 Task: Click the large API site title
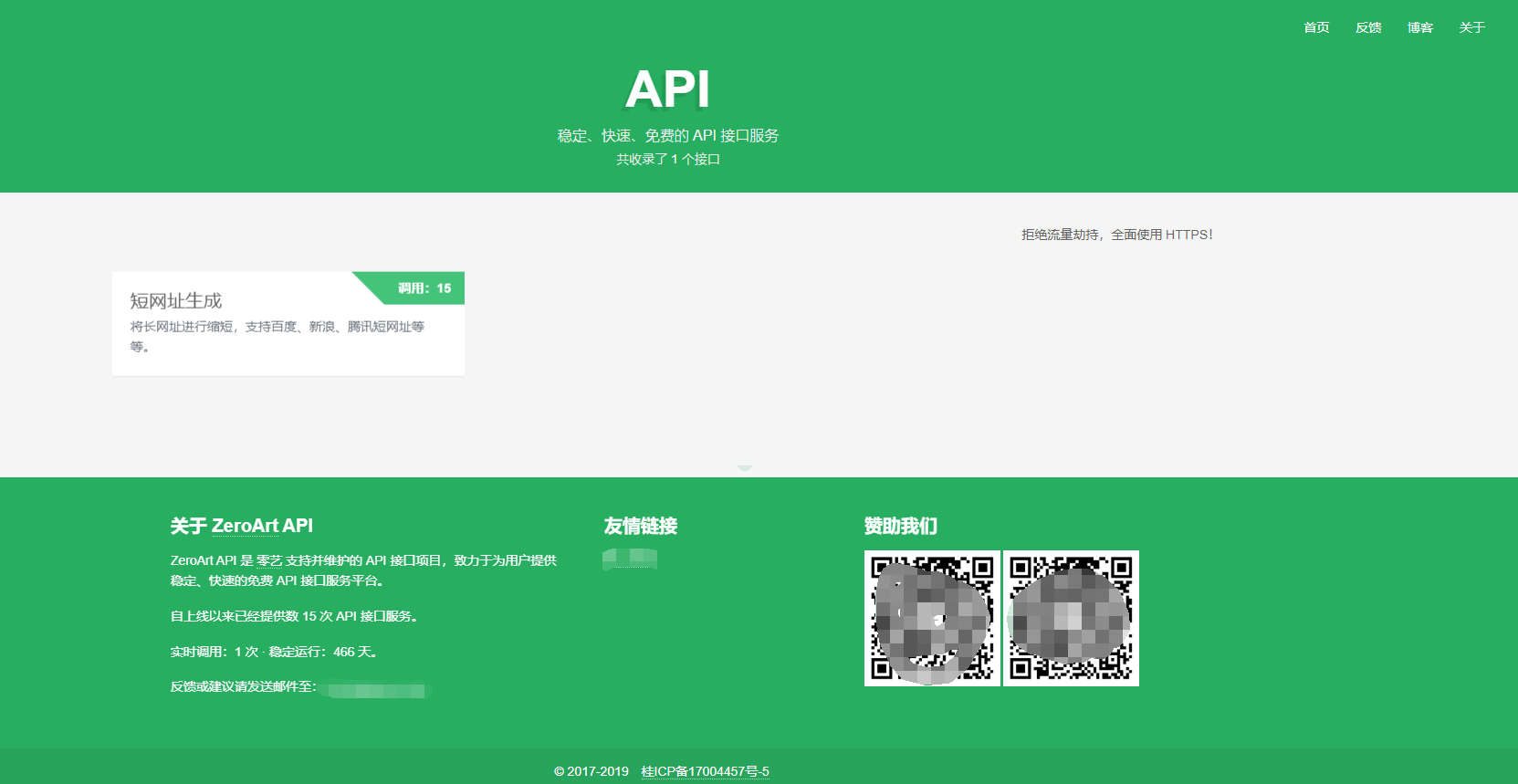[667, 89]
